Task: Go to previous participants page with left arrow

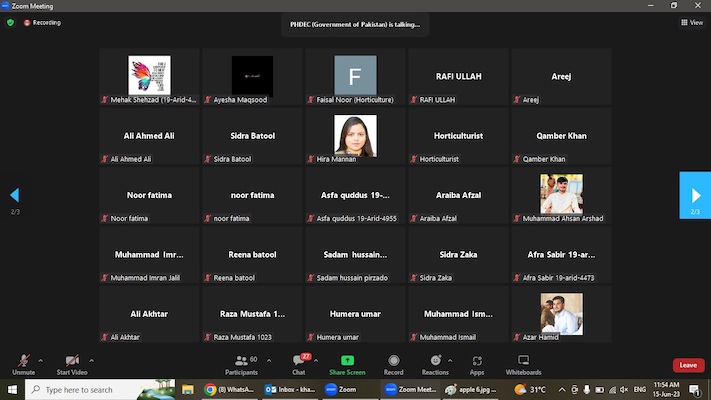Action: pyautogui.click(x=15, y=195)
